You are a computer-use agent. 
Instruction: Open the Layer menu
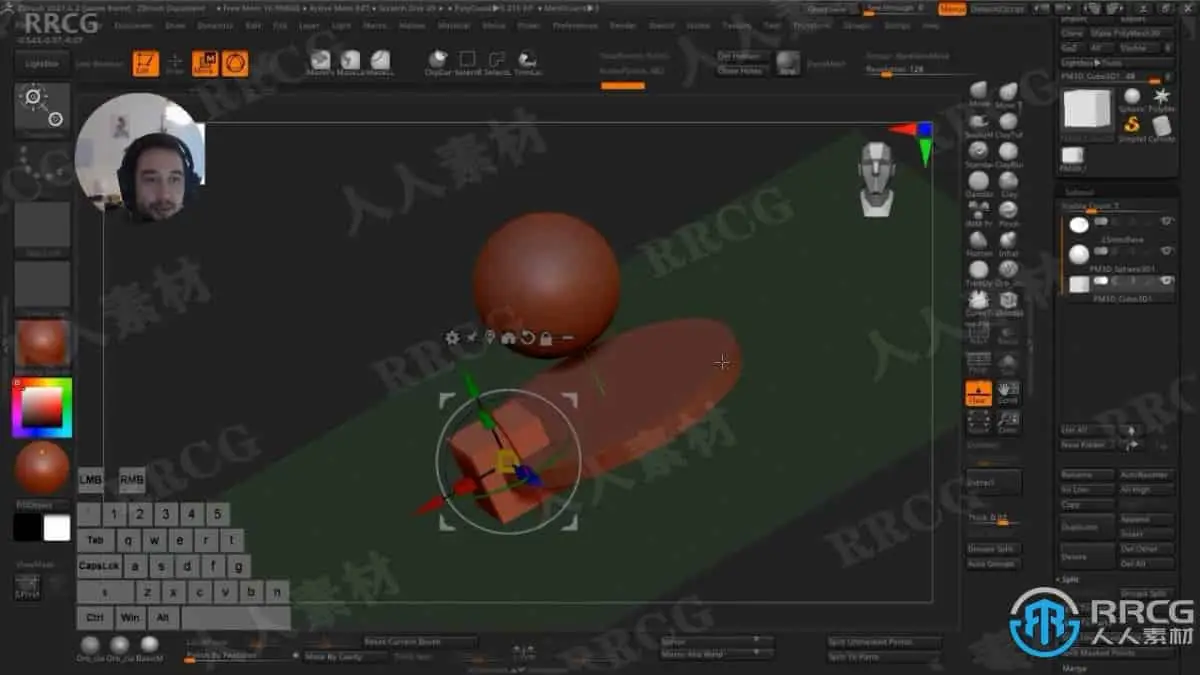pyautogui.click(x=309, y=25)
